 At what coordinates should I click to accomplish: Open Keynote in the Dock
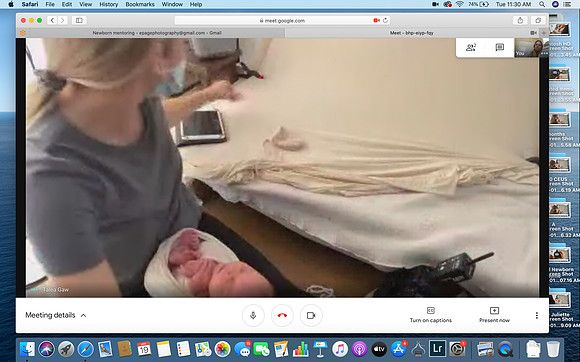pos(320,349)
